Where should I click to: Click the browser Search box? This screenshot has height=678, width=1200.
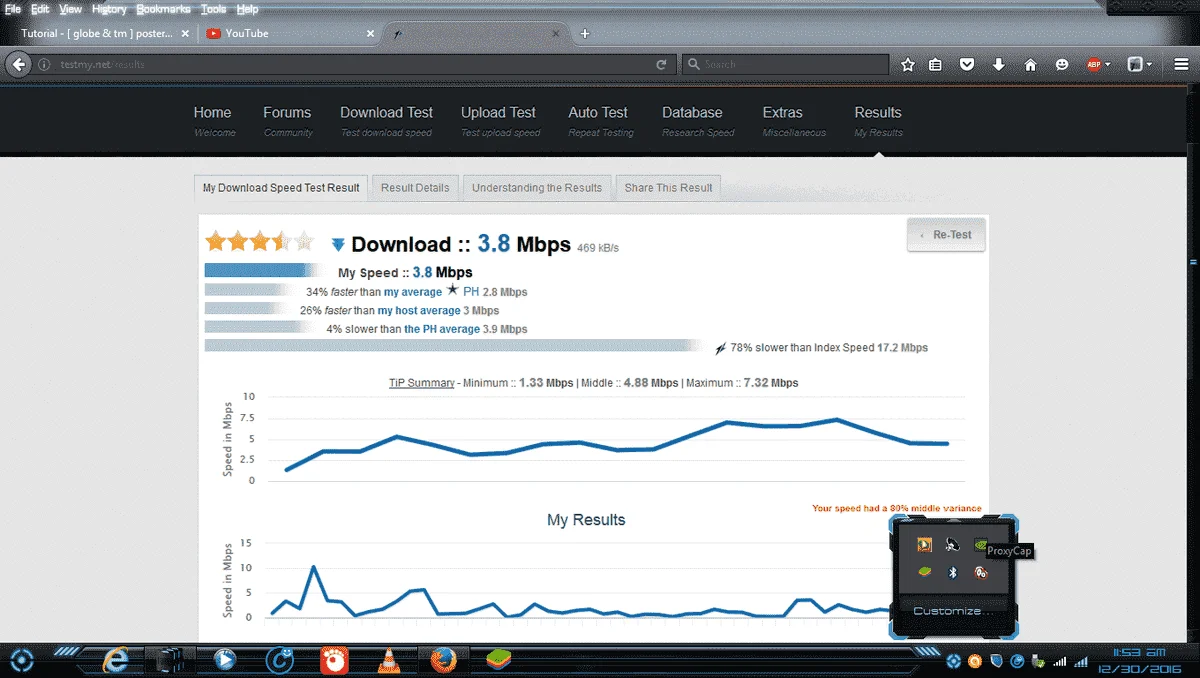785,64
